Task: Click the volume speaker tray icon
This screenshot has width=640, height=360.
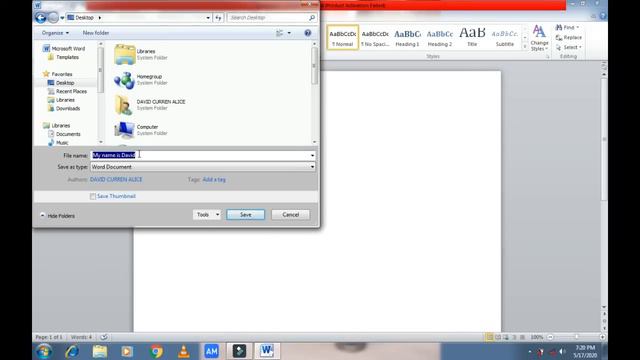Action: (x=562, y=351)
